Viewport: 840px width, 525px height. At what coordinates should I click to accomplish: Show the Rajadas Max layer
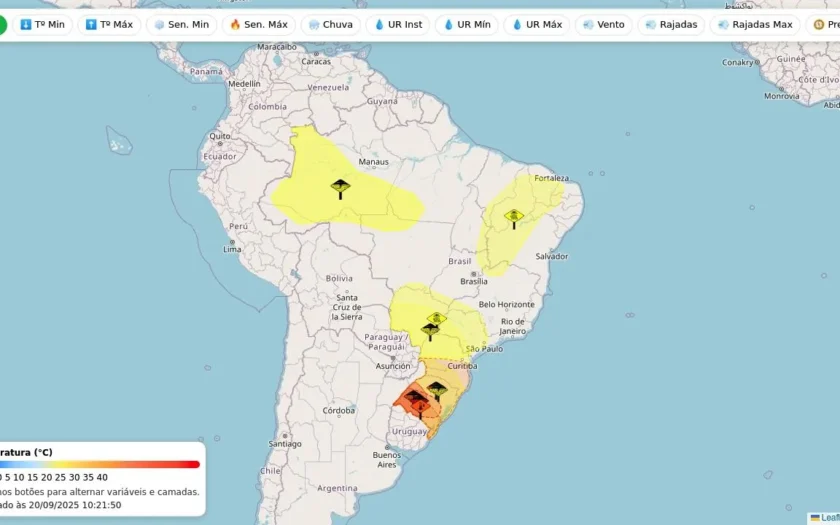(x=755, y=25)
